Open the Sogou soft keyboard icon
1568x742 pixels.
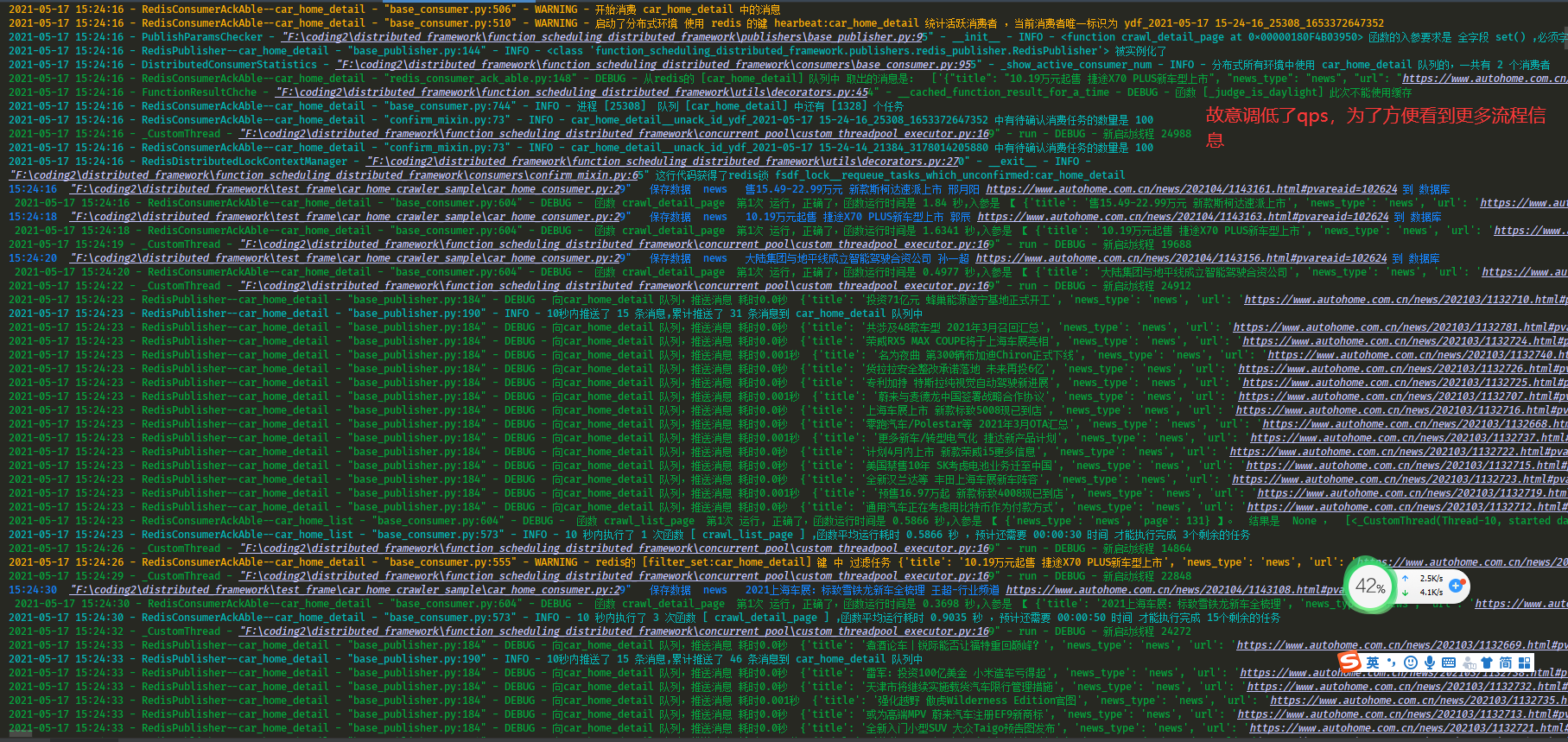click(1449, 663)
